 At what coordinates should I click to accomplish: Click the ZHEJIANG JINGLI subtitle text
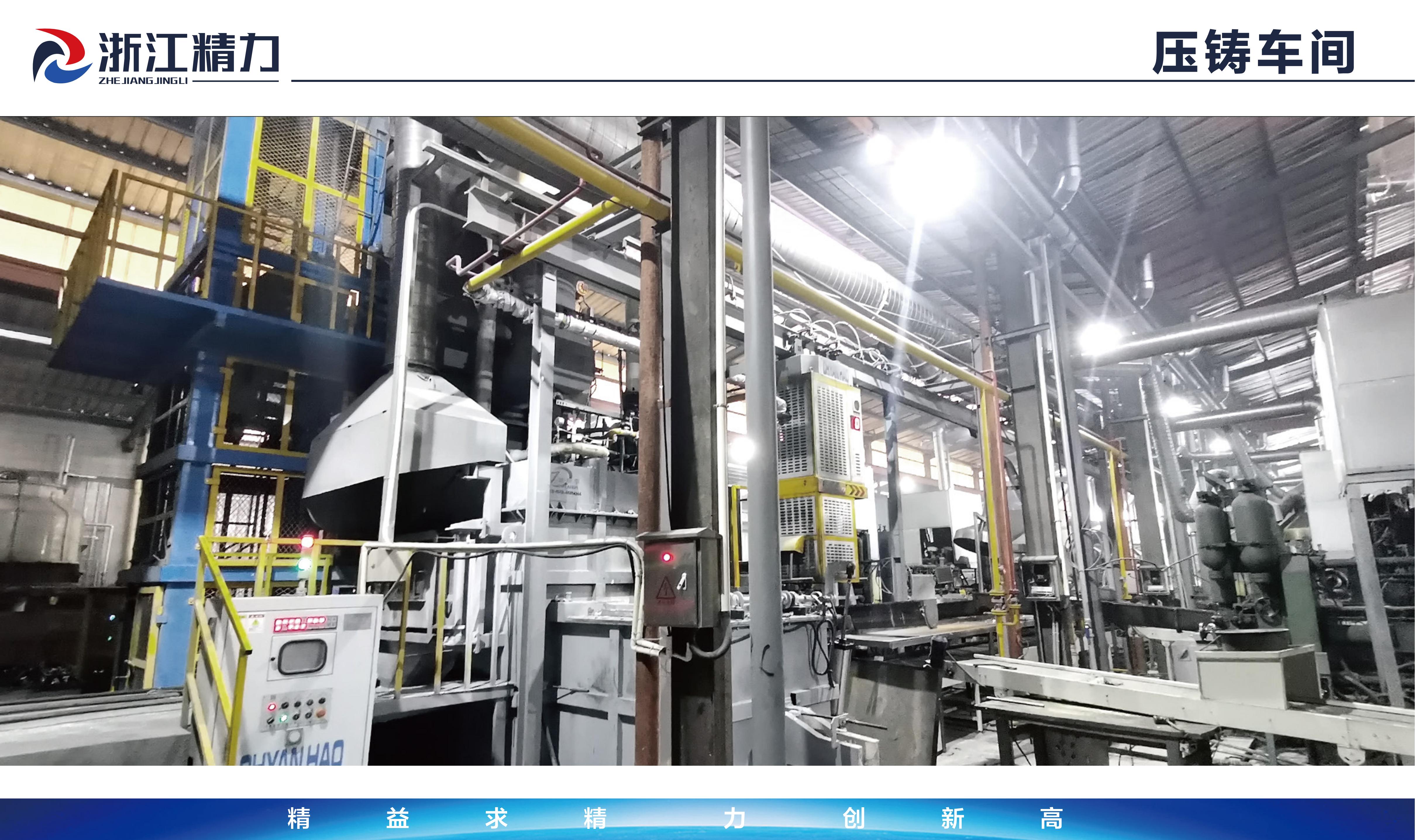[143, 81]
